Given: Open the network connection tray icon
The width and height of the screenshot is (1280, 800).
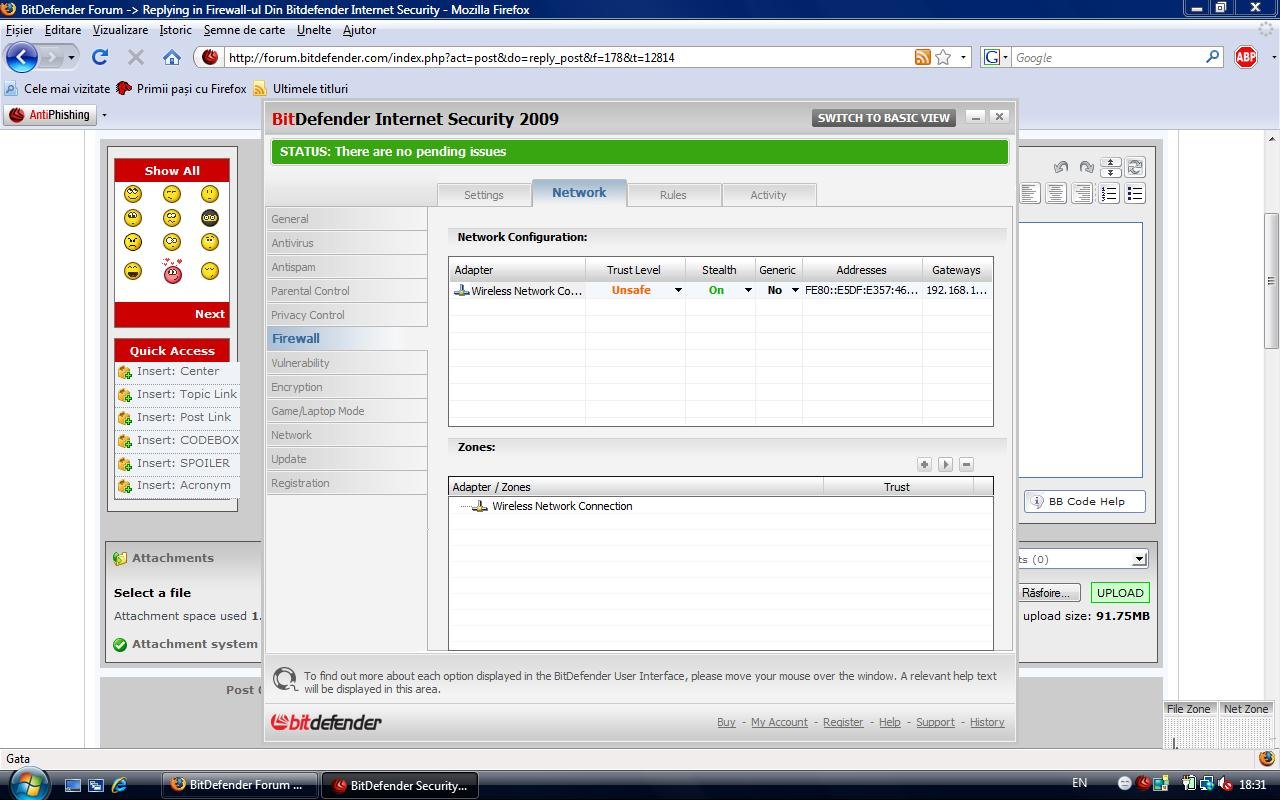Looking at the screenshot, I should tap(1207, 784).
